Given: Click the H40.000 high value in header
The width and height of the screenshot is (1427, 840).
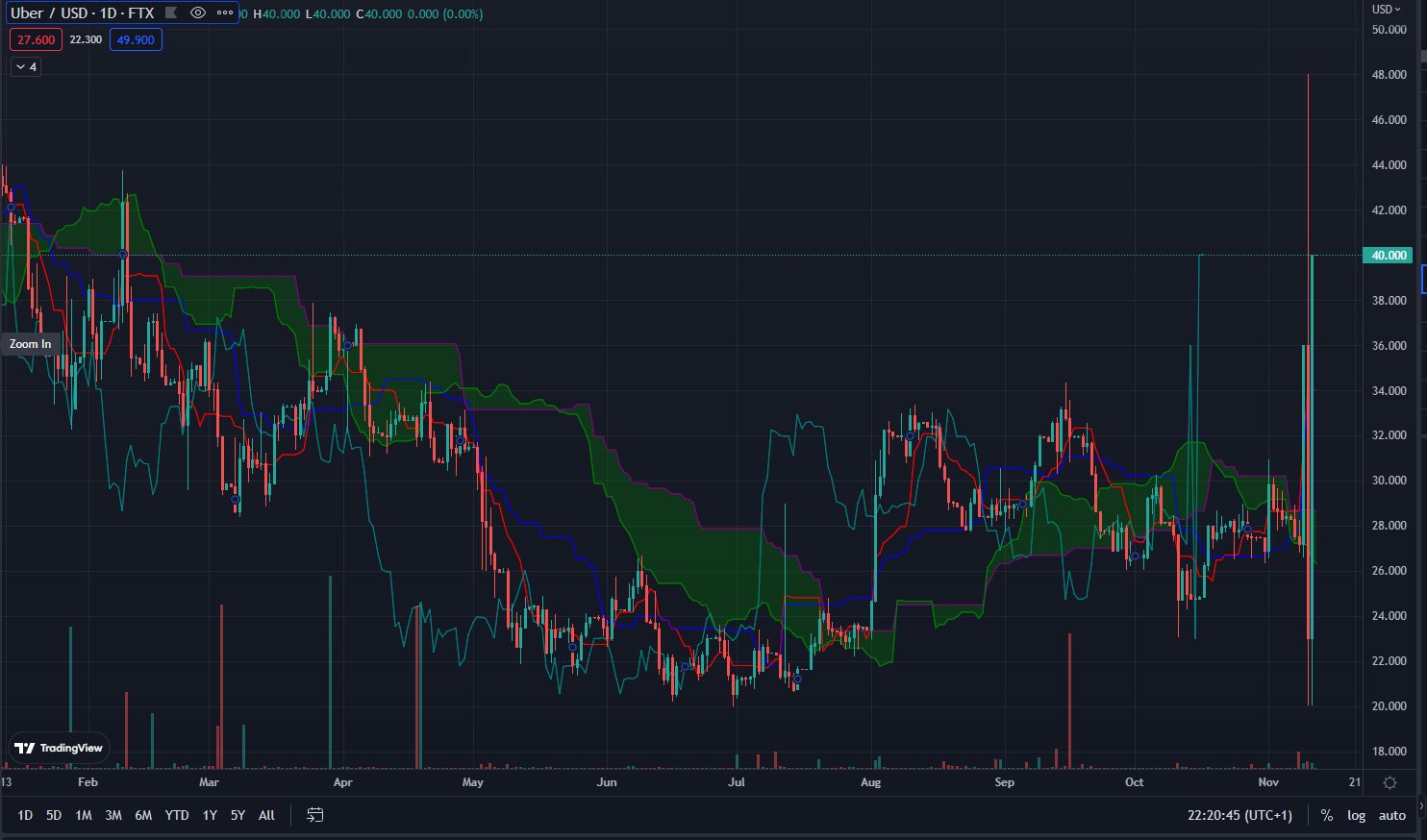Looking at the screenshot, I should (x=277, y=14).
